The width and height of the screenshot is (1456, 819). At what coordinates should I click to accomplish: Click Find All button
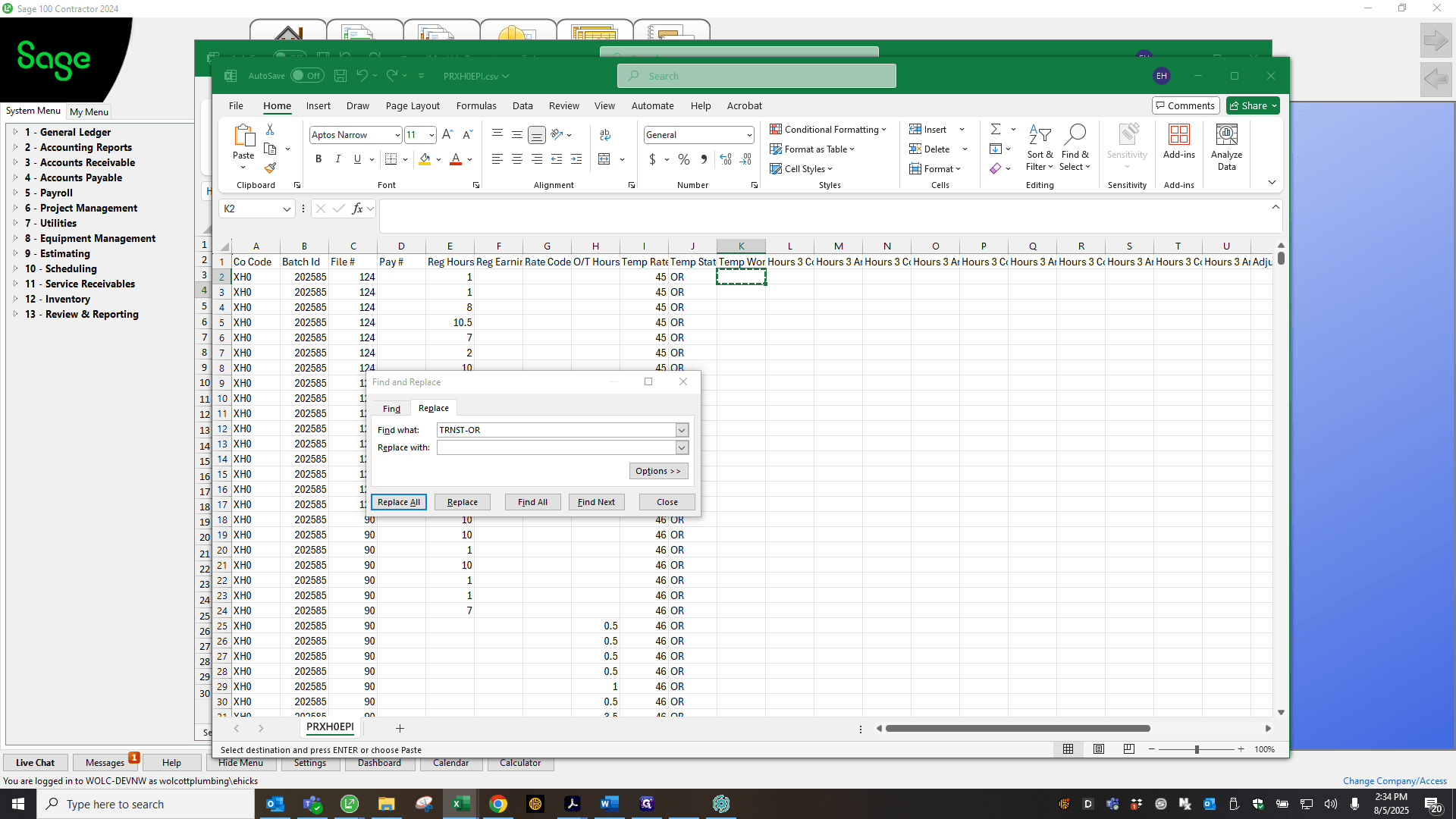(532, 502)
